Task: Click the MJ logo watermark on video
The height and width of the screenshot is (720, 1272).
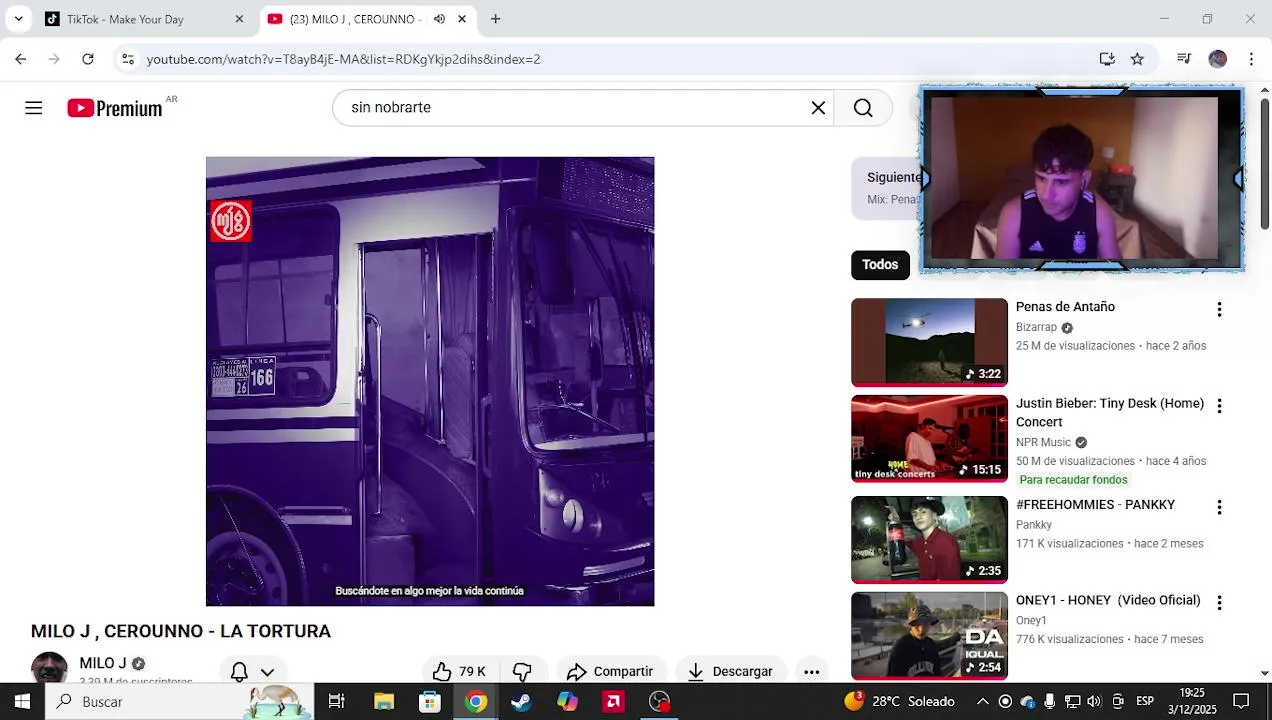Action: click(x=230, y=221)
